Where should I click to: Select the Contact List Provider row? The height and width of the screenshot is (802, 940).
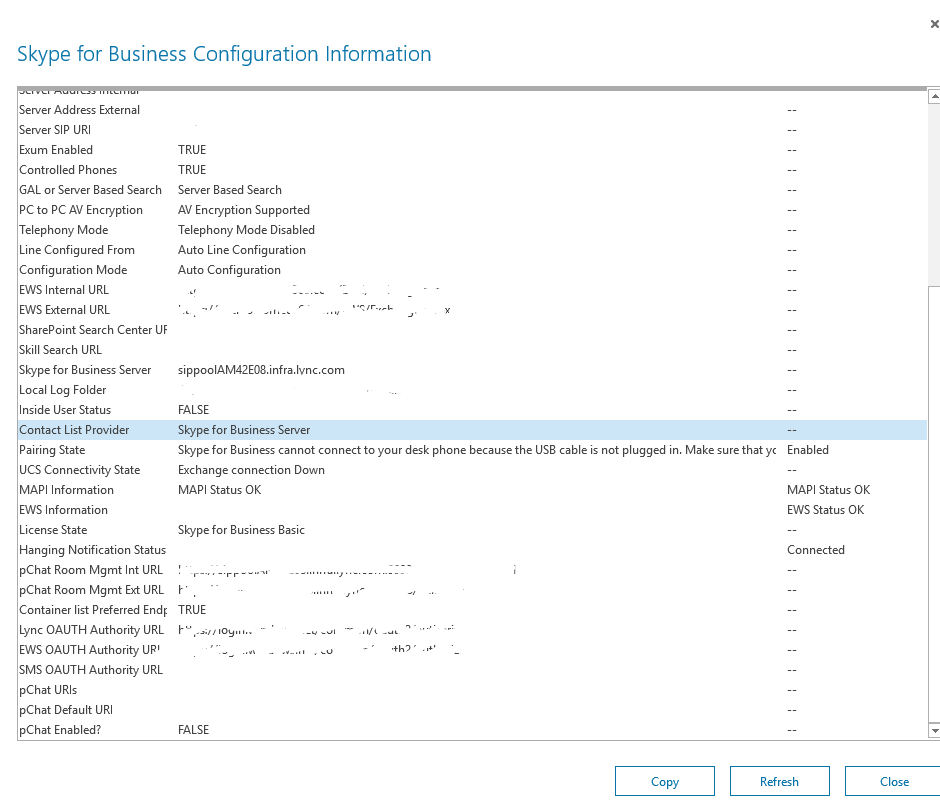[x=472, y=430]
